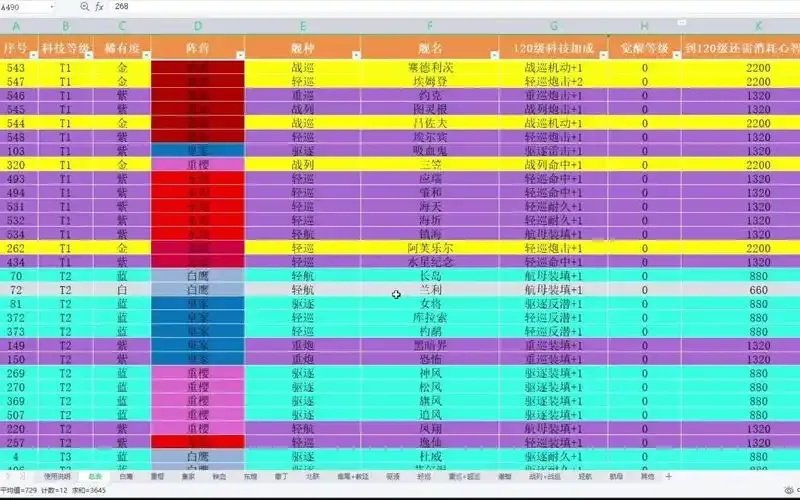This screenshot has width=800, height=500.
Task: Click the first sheet tab navigation arrow
Action: coord(8,476)
